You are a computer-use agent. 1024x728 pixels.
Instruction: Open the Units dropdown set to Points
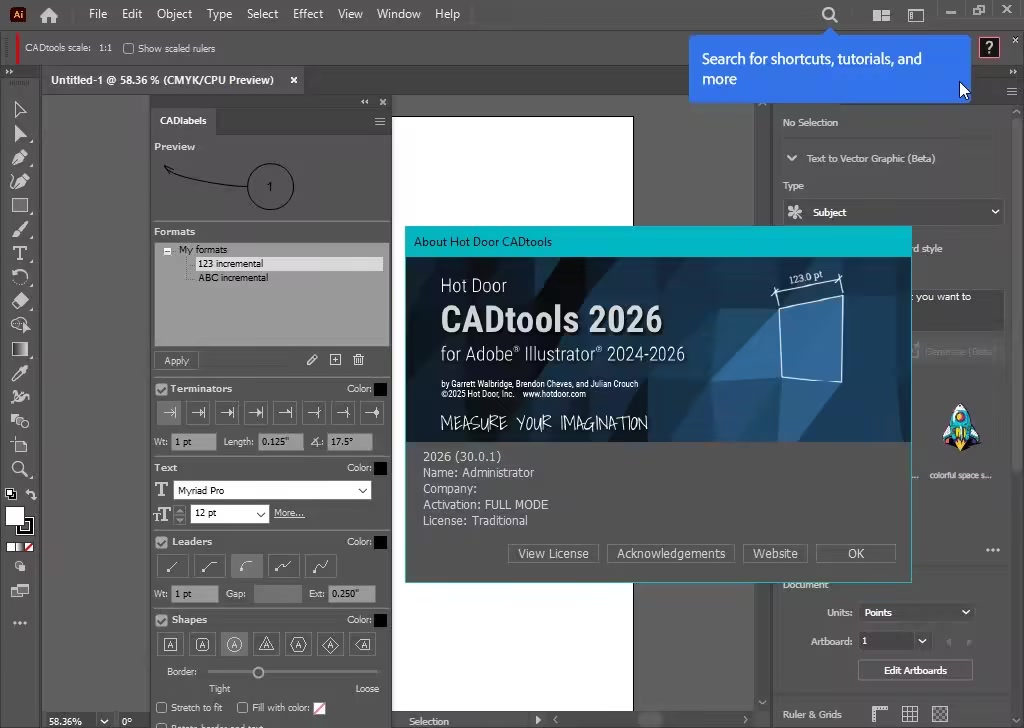916,612
